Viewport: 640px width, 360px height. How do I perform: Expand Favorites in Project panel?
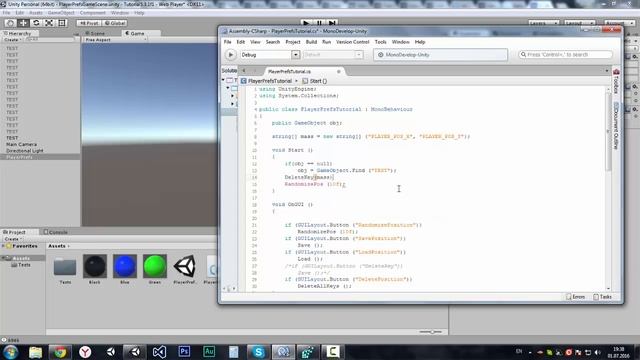click(3, 246)
